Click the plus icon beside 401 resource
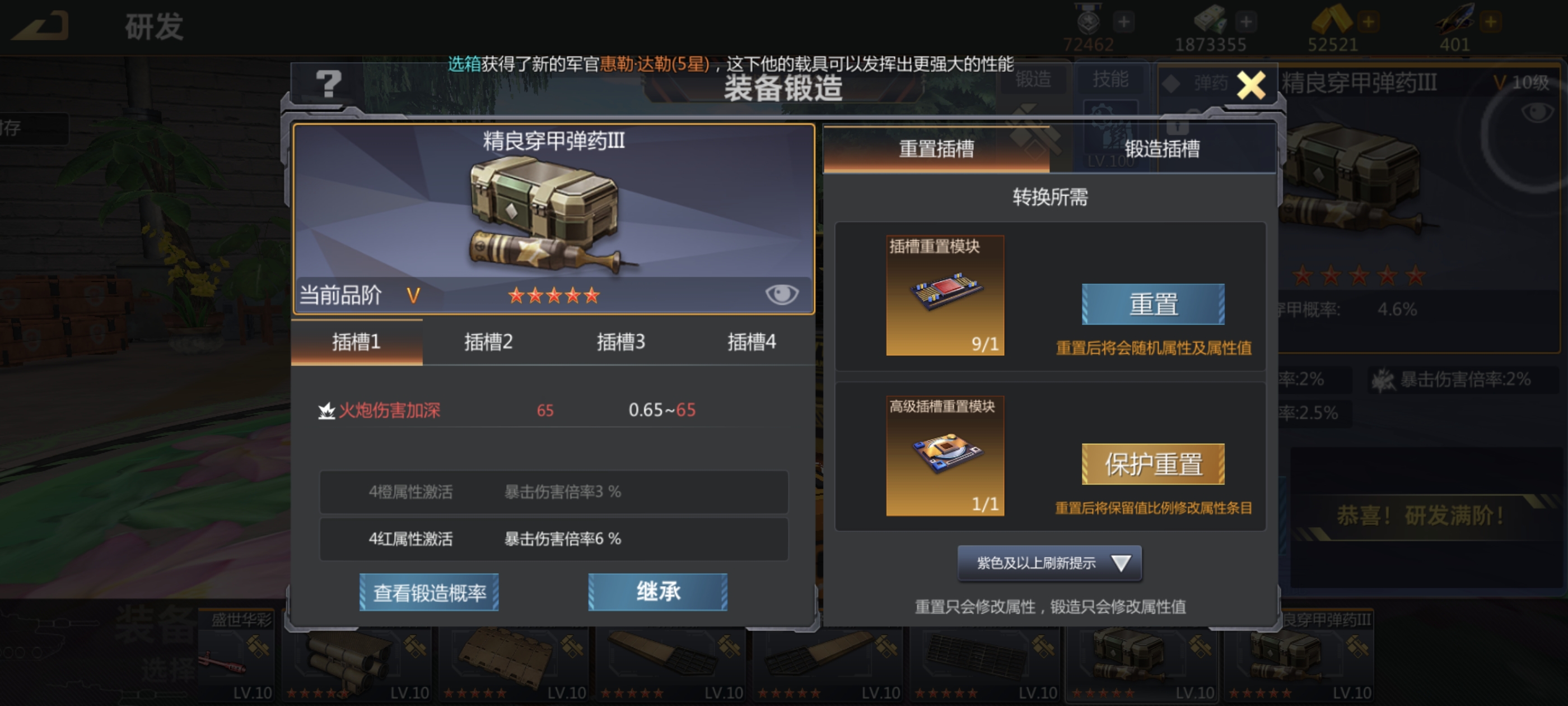 point(1490,22)
